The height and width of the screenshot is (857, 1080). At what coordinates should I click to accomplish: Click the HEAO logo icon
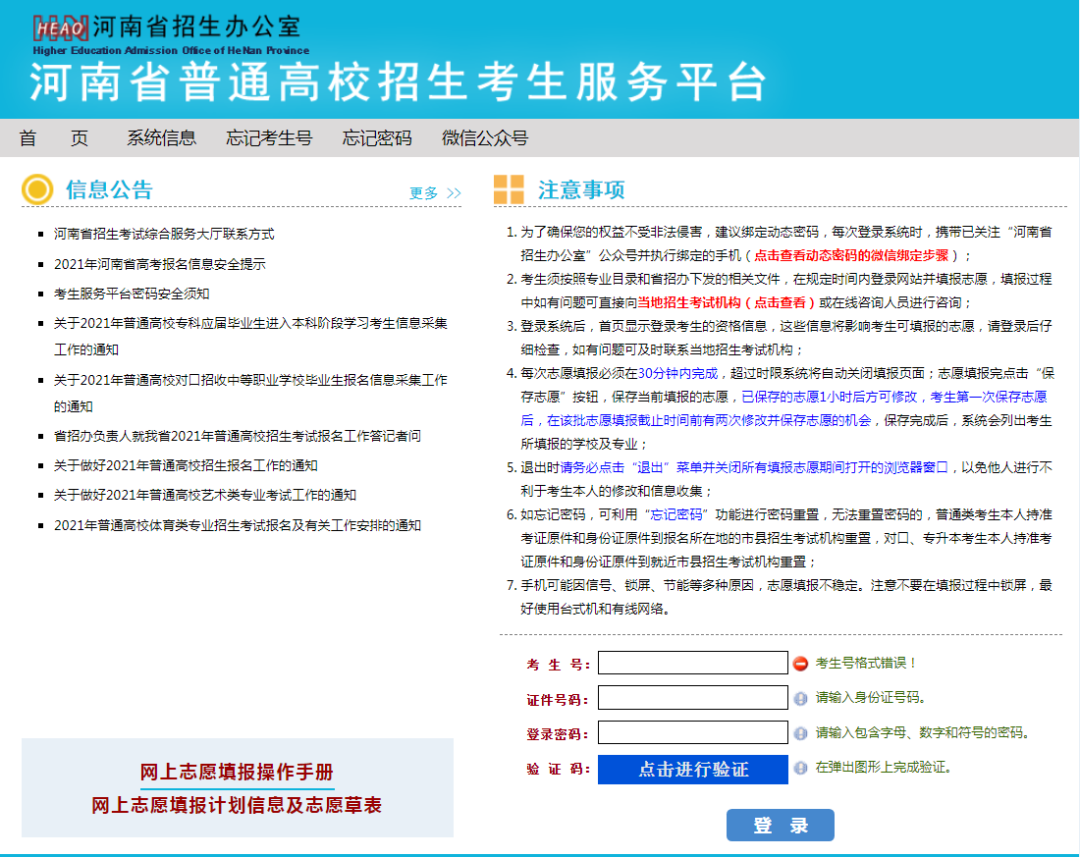(x=62, y=28)
